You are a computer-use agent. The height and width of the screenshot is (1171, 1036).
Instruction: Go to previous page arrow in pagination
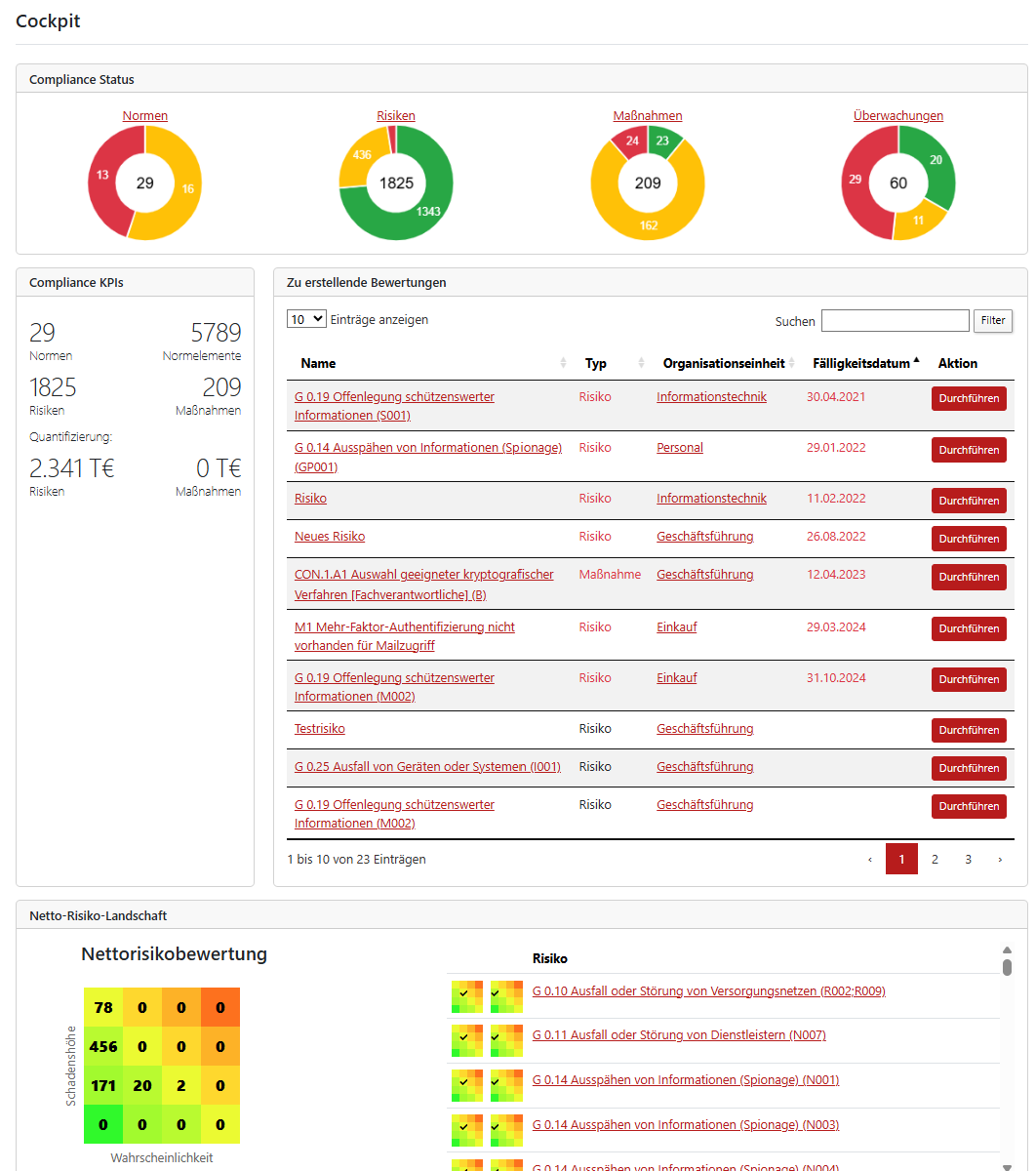click(870, 860)
